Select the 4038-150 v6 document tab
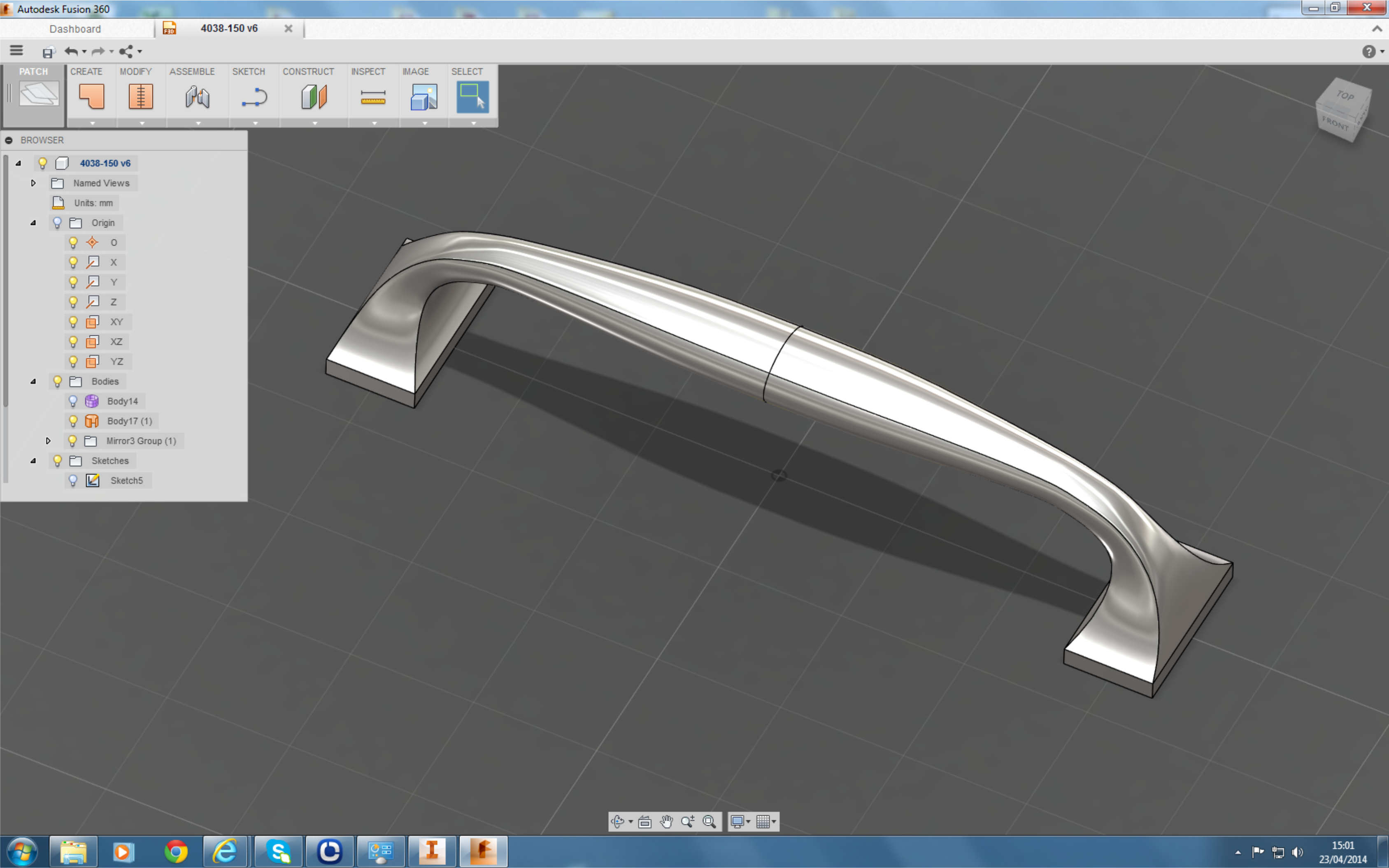Screen dimensions: 1389x868 [x=229, y=28]
